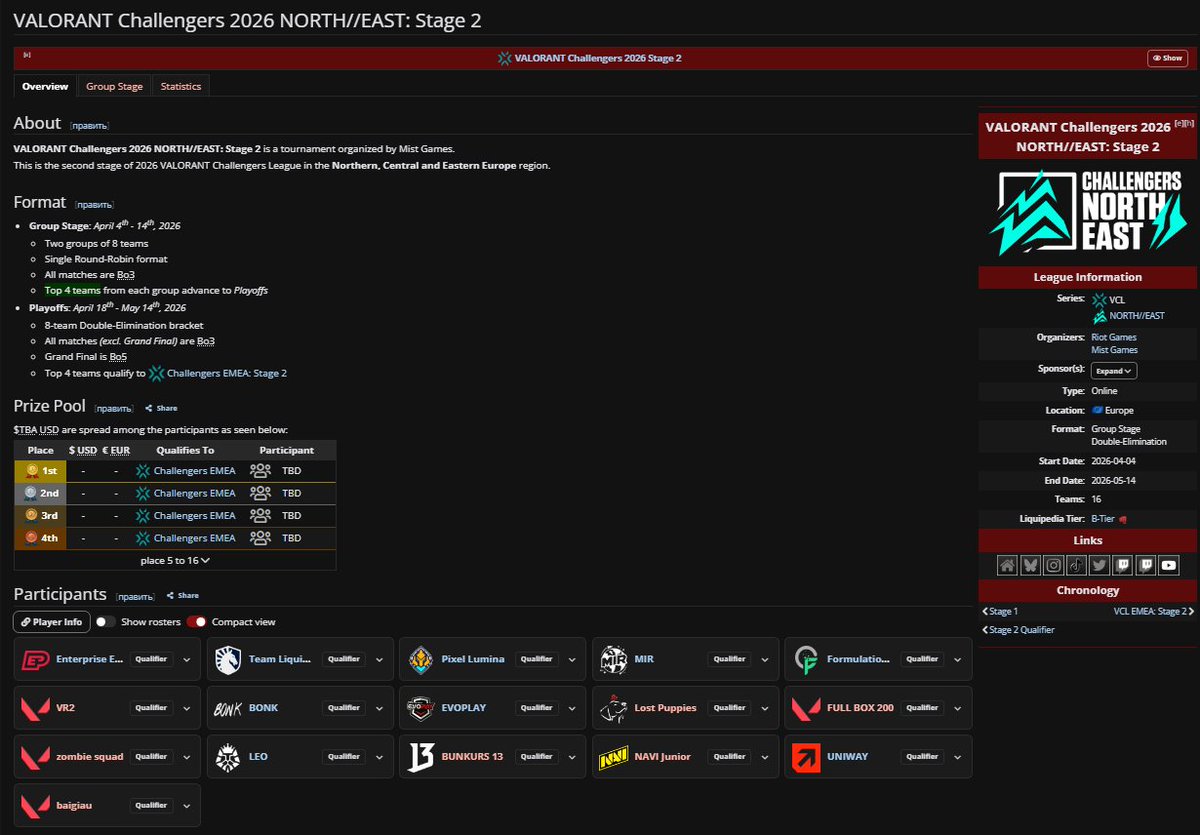
Task: Click the NAVI Junior yellow logo
Action: pos(612,758)
